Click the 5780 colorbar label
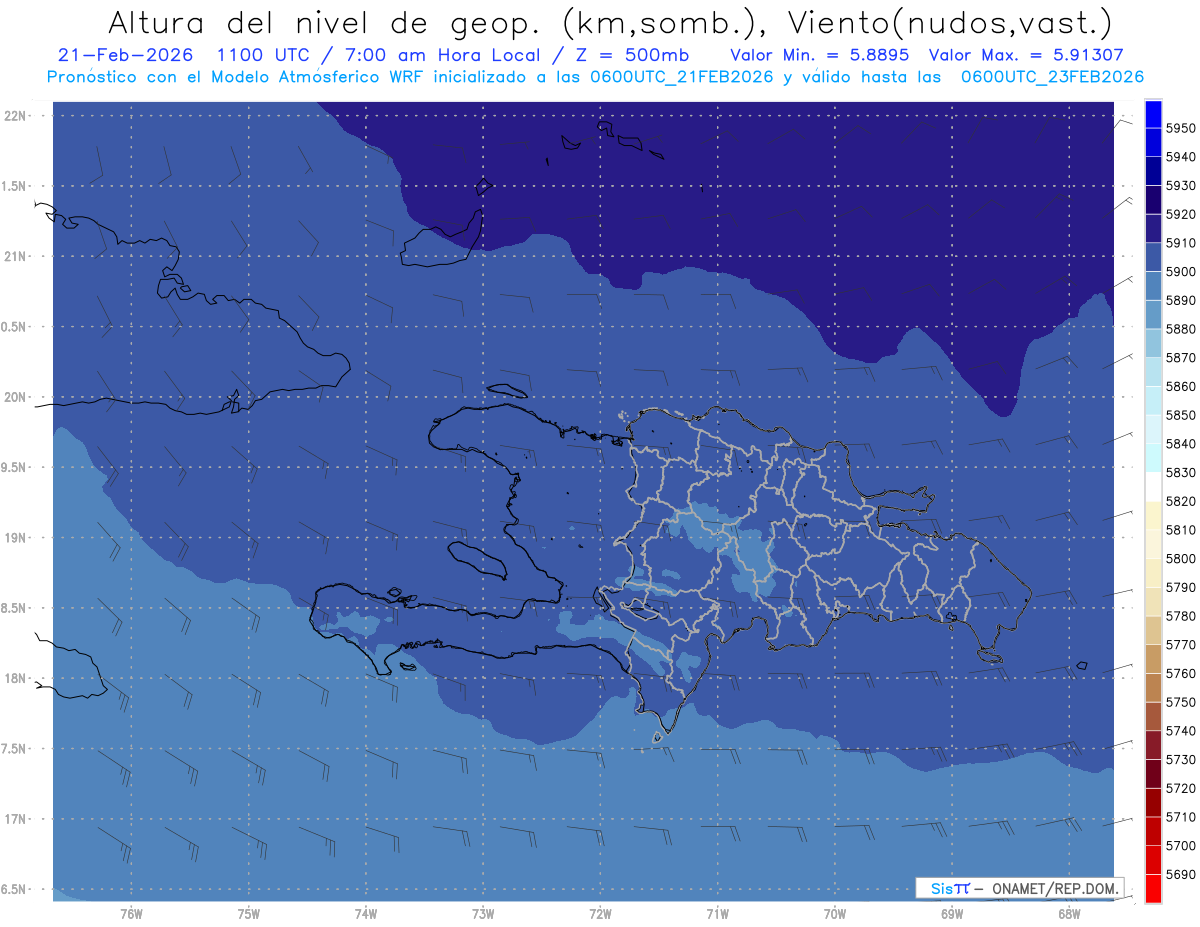Viewport: 1200px width, 927px height. click(1180, 616)
